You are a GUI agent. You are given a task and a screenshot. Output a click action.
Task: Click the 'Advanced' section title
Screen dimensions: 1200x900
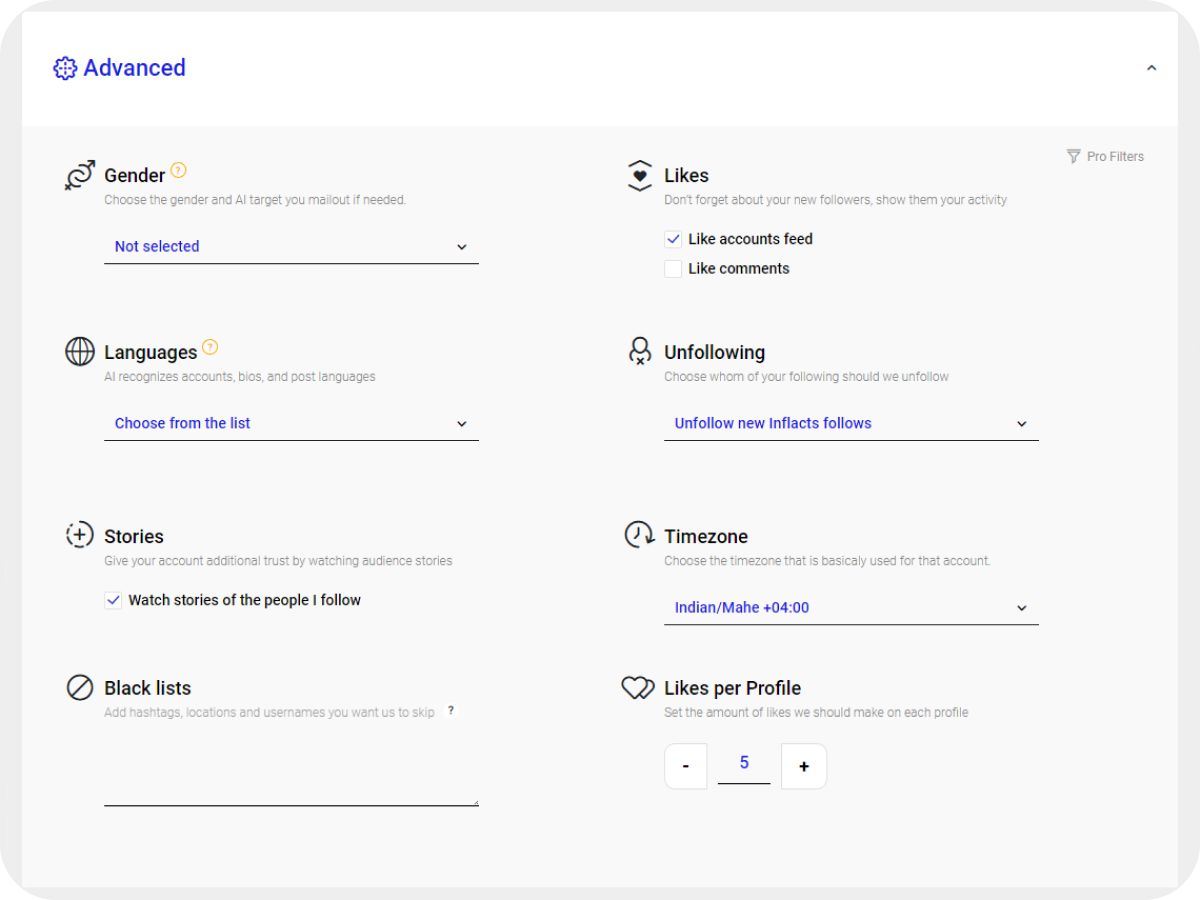[134, 68]
